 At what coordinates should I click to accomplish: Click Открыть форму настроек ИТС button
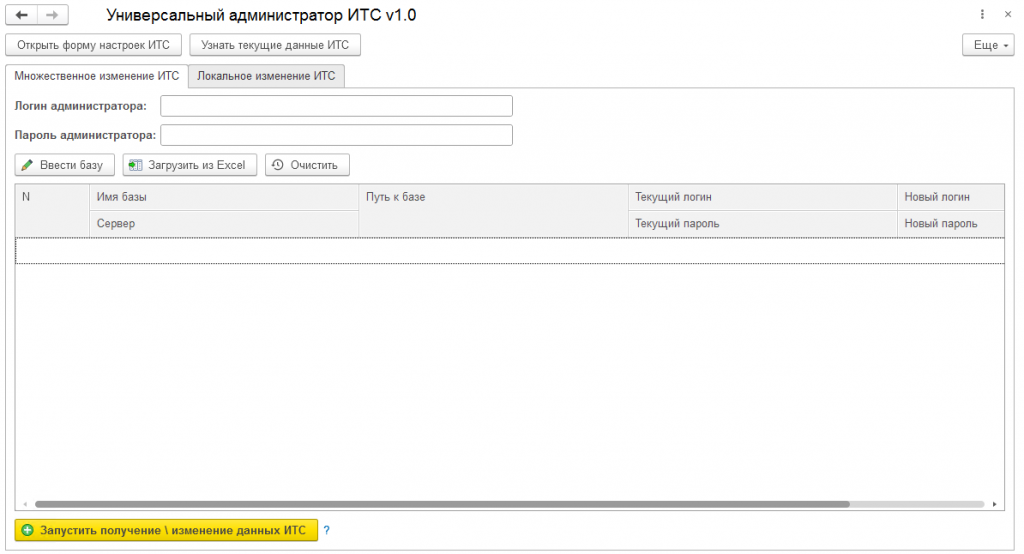pos(93,45)
